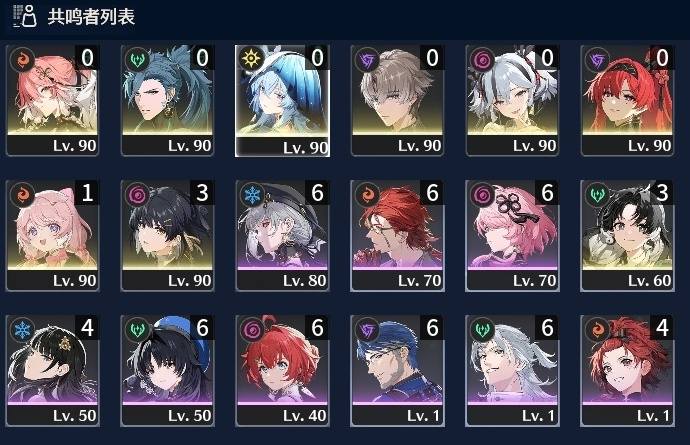
Task: Click purple electro icon on beige-haired card
Action: point(367,59)
